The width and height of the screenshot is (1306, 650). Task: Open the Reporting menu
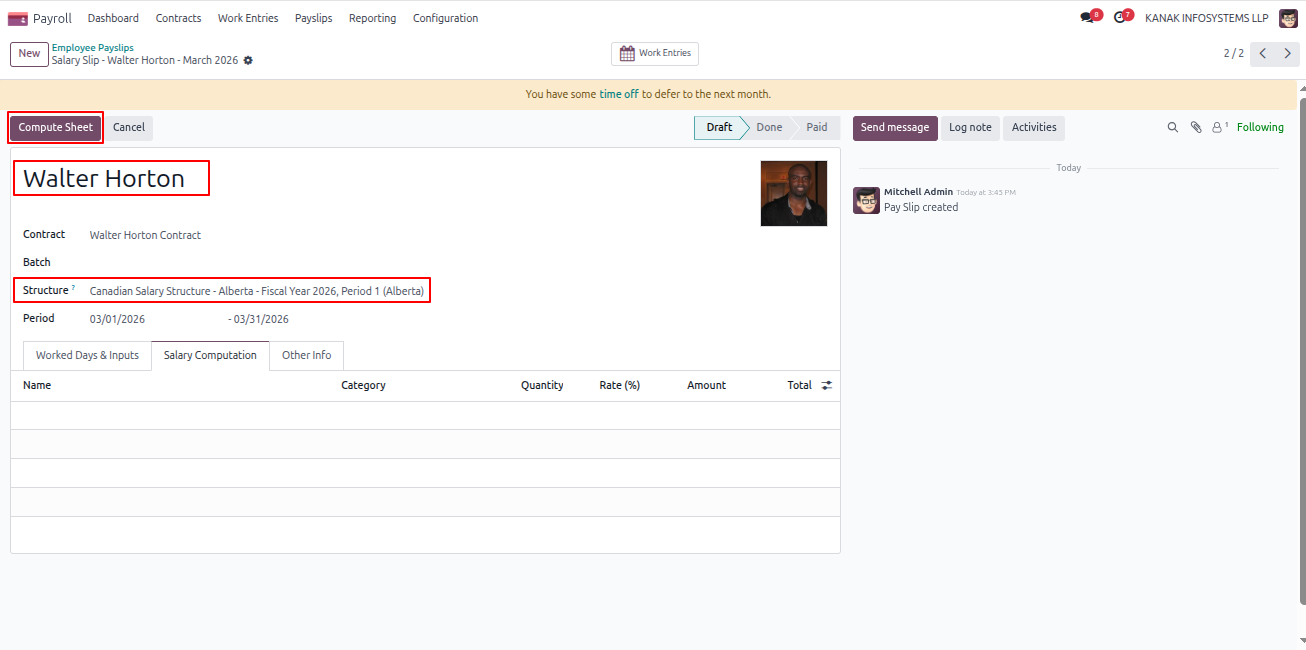(372, 18)
